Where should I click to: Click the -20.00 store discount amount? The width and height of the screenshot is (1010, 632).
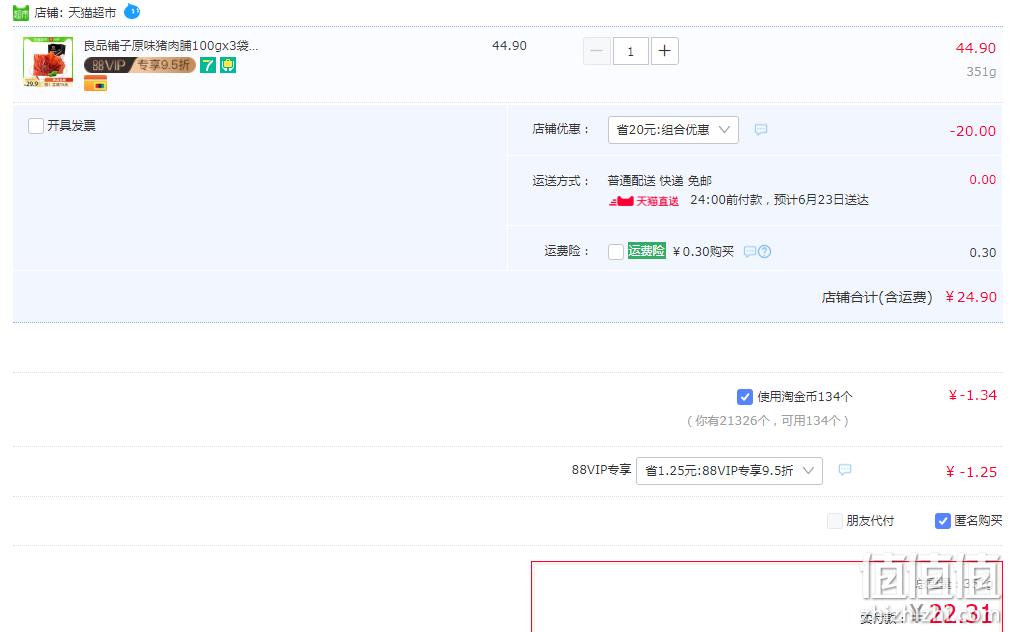(973, 131)
